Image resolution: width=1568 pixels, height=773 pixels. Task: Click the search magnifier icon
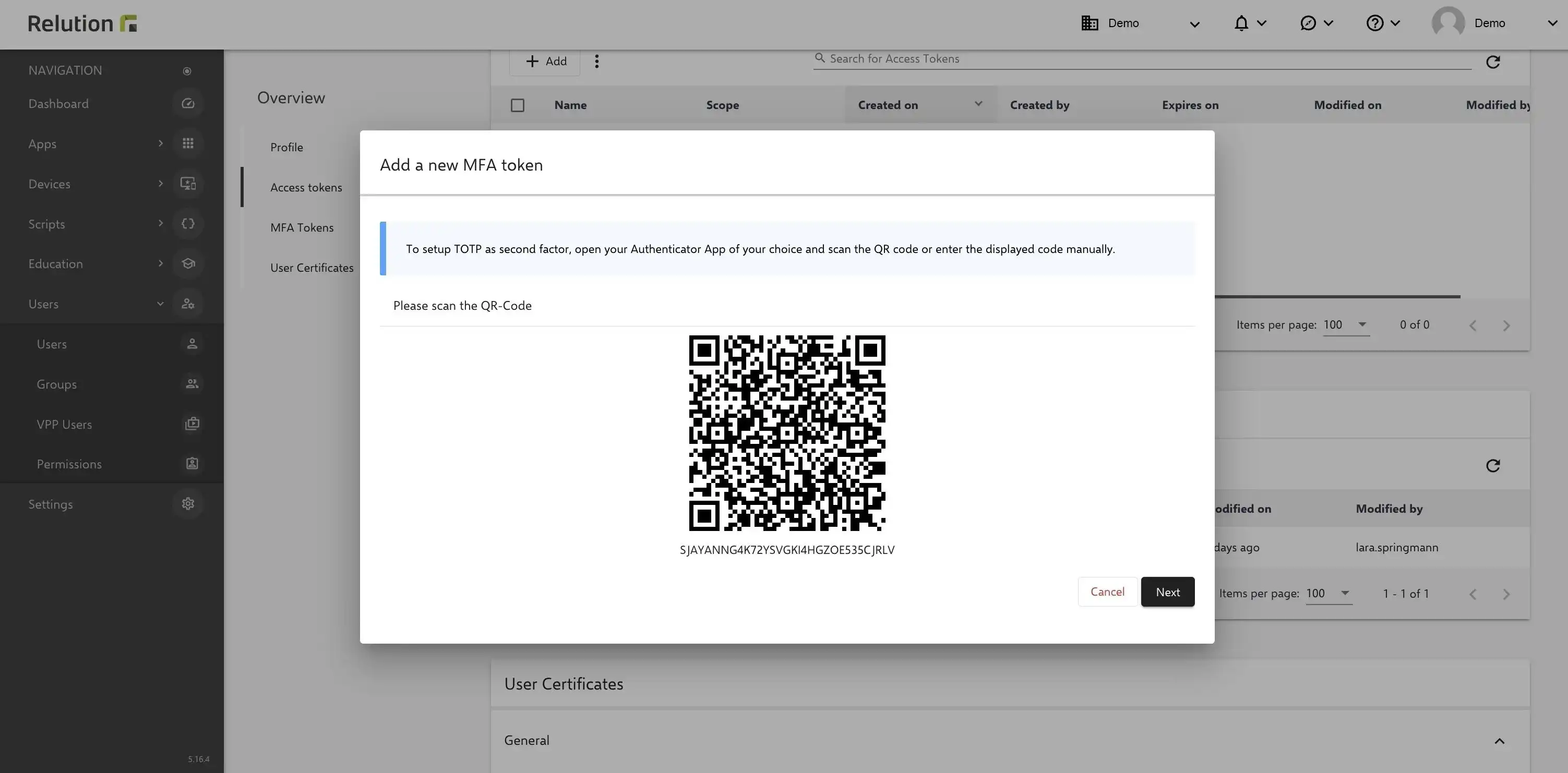(x=820, y=58)
